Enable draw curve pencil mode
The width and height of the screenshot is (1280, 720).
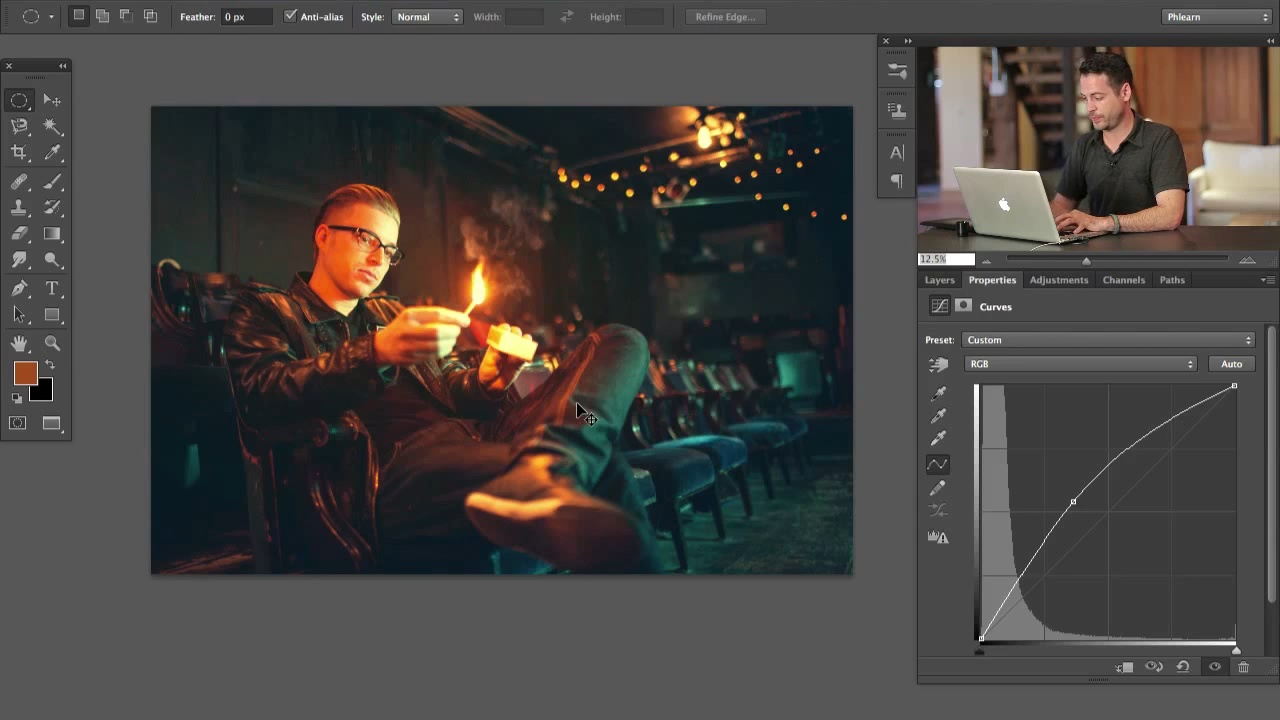[938, 488]
